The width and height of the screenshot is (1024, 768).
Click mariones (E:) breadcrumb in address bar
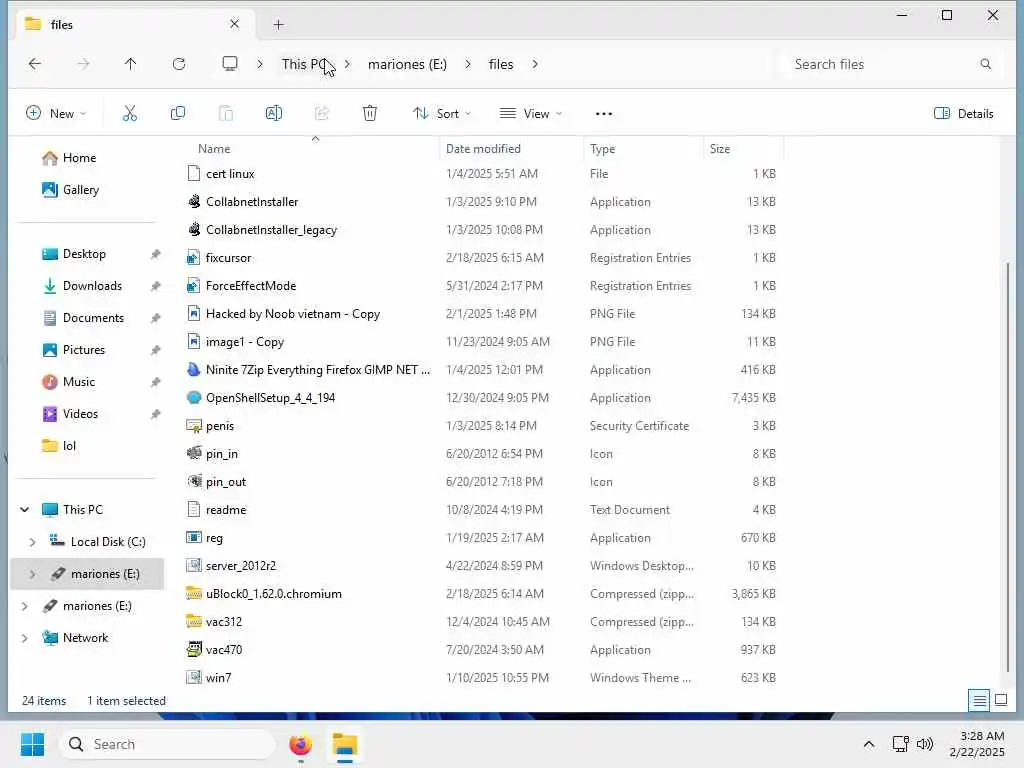[x=408, y=64]
